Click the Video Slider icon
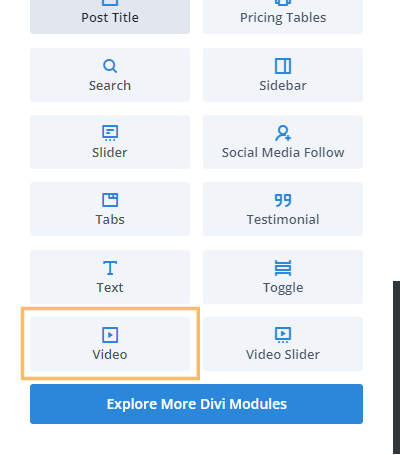 click(x=283, y=335)
